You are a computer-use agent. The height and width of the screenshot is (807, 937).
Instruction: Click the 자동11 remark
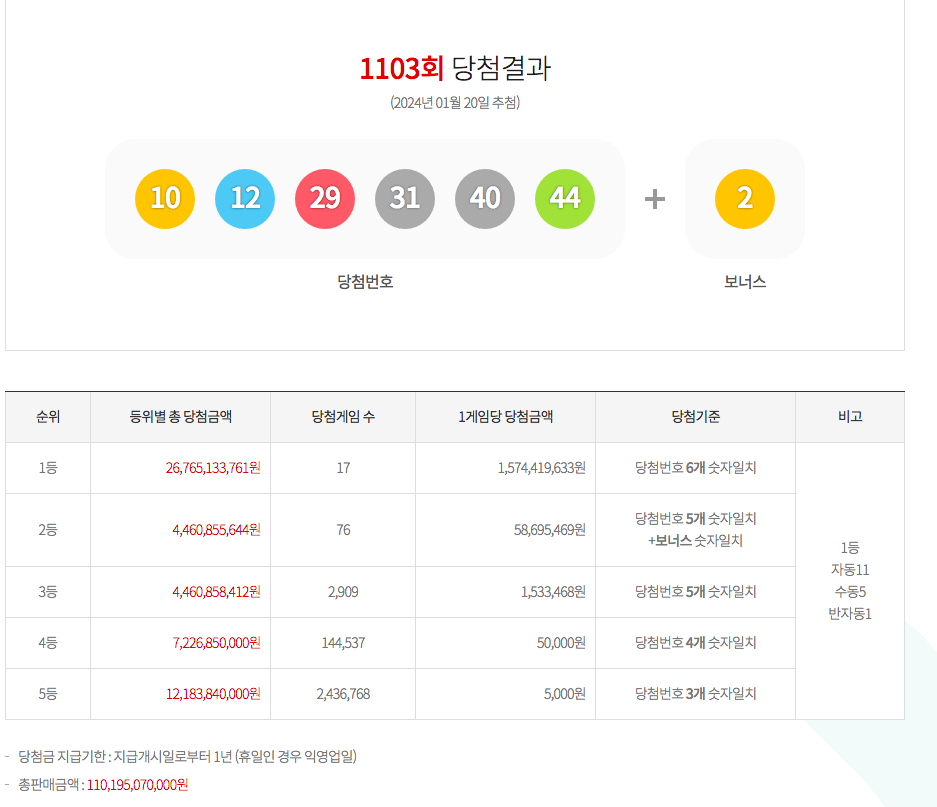tap(850, 570)
